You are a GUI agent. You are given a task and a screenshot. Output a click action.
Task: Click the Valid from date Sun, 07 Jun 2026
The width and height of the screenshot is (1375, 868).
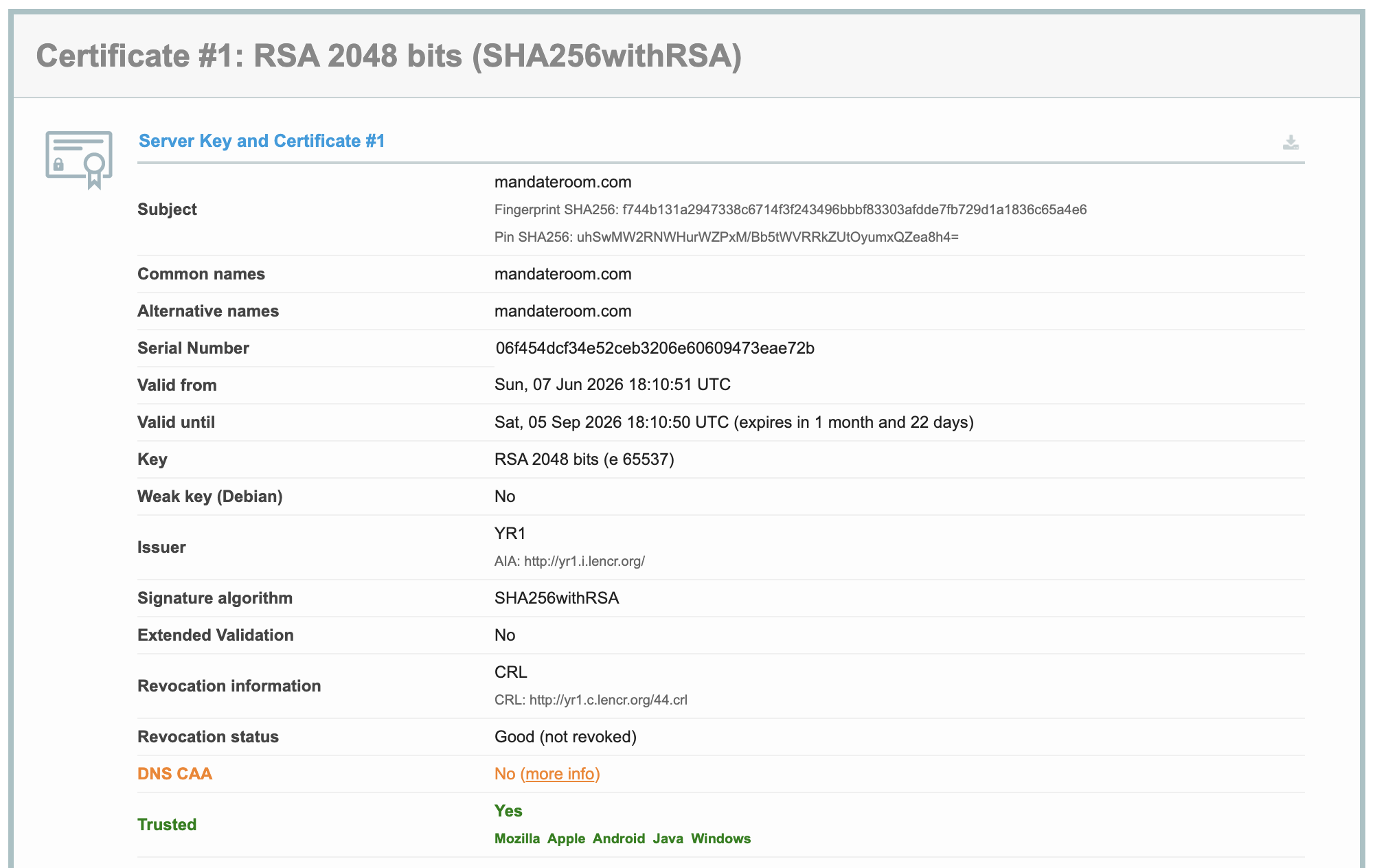click(x=559, y=385)
